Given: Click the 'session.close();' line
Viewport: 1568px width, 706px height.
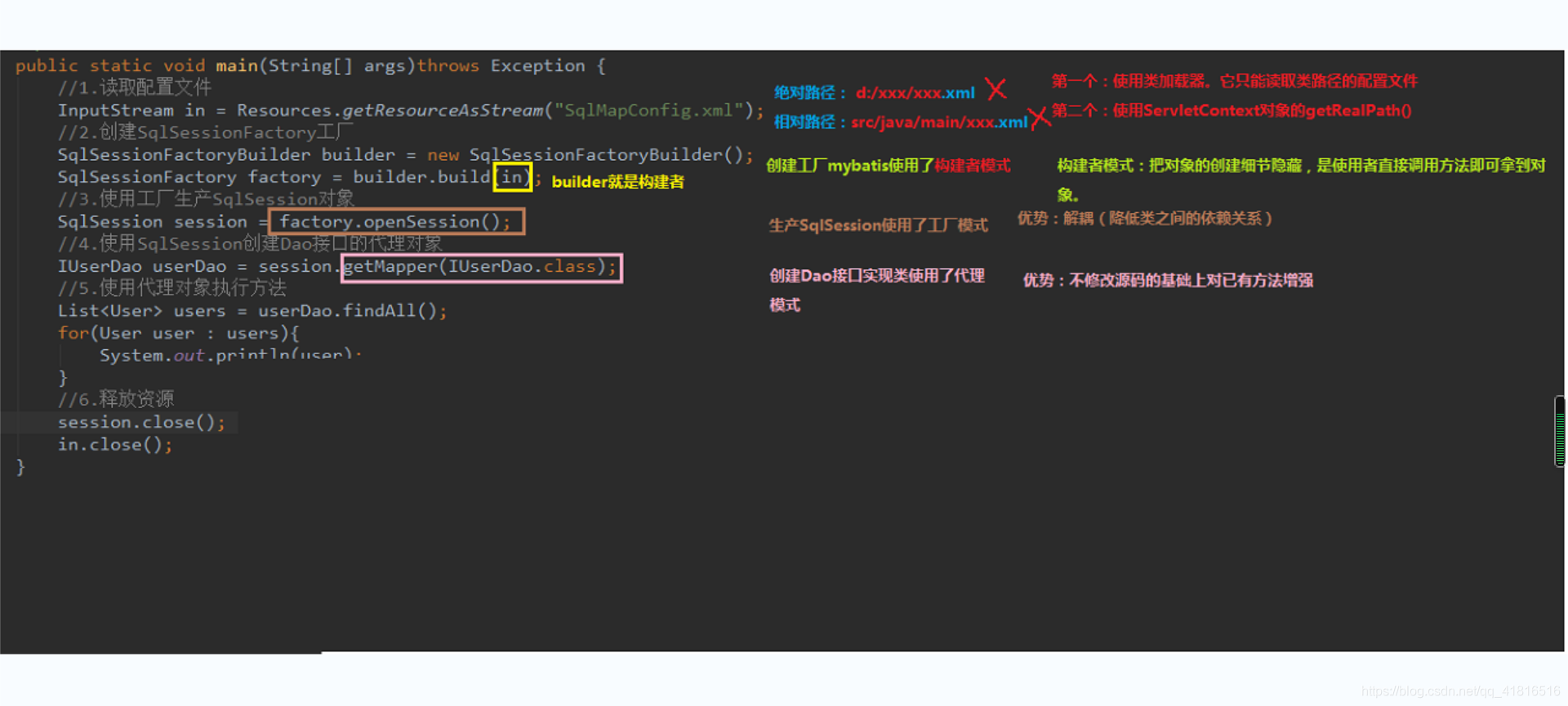Looking at the screenshot, I should pos(141,422).
